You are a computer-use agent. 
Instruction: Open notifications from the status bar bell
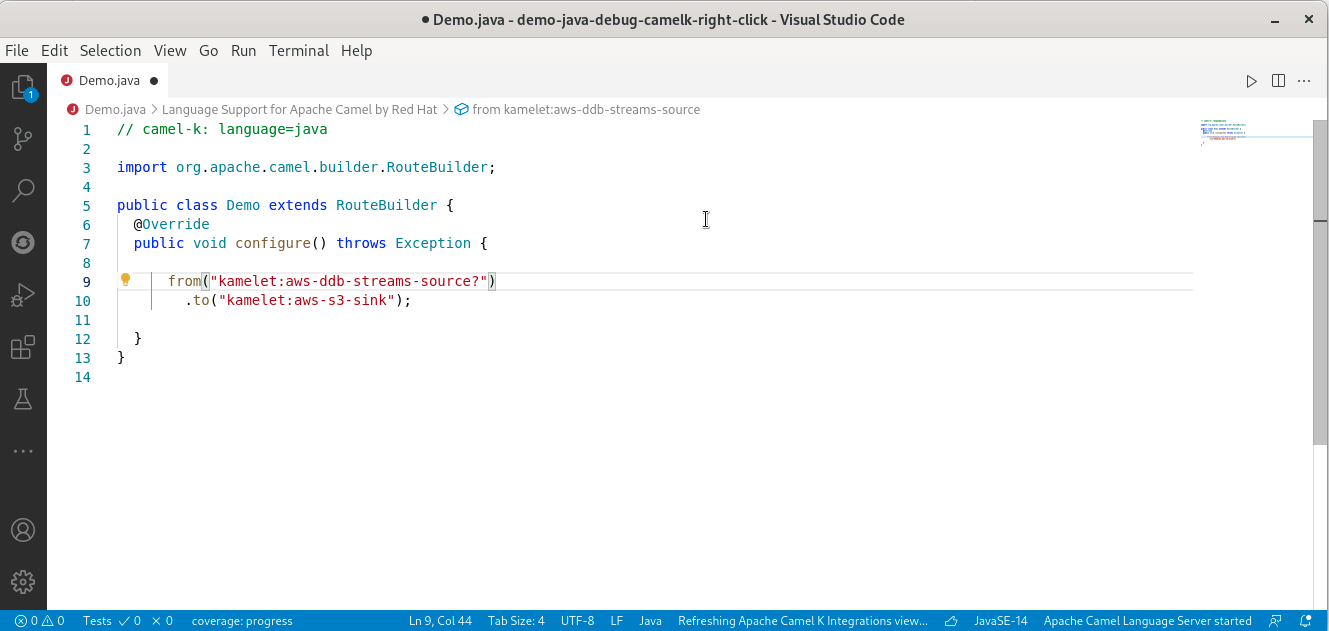click(1306, 620)
